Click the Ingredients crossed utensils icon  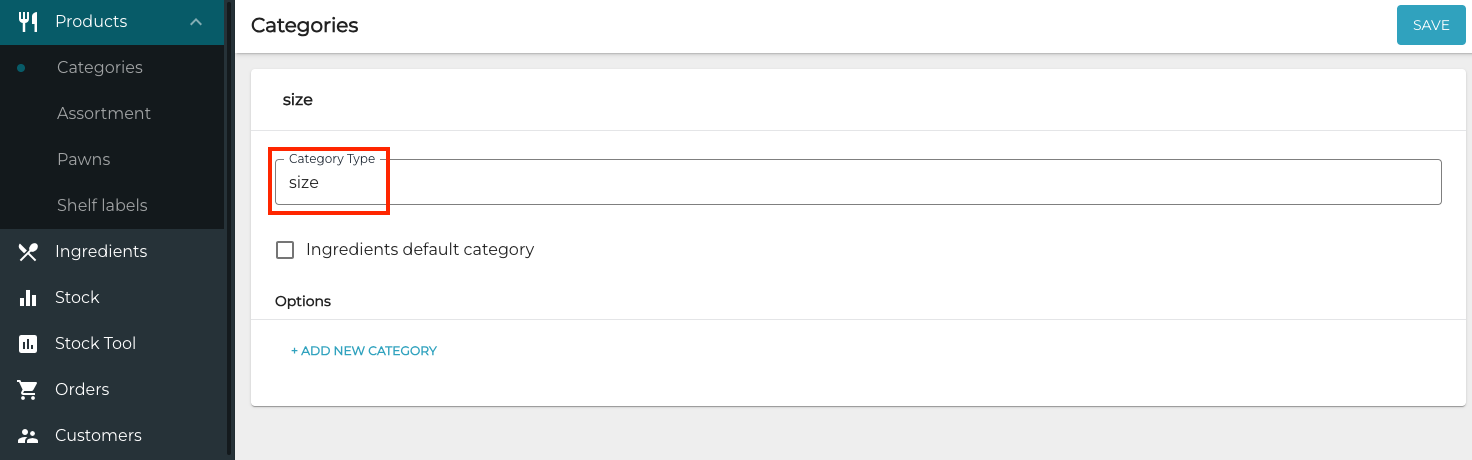pos(28,252)
